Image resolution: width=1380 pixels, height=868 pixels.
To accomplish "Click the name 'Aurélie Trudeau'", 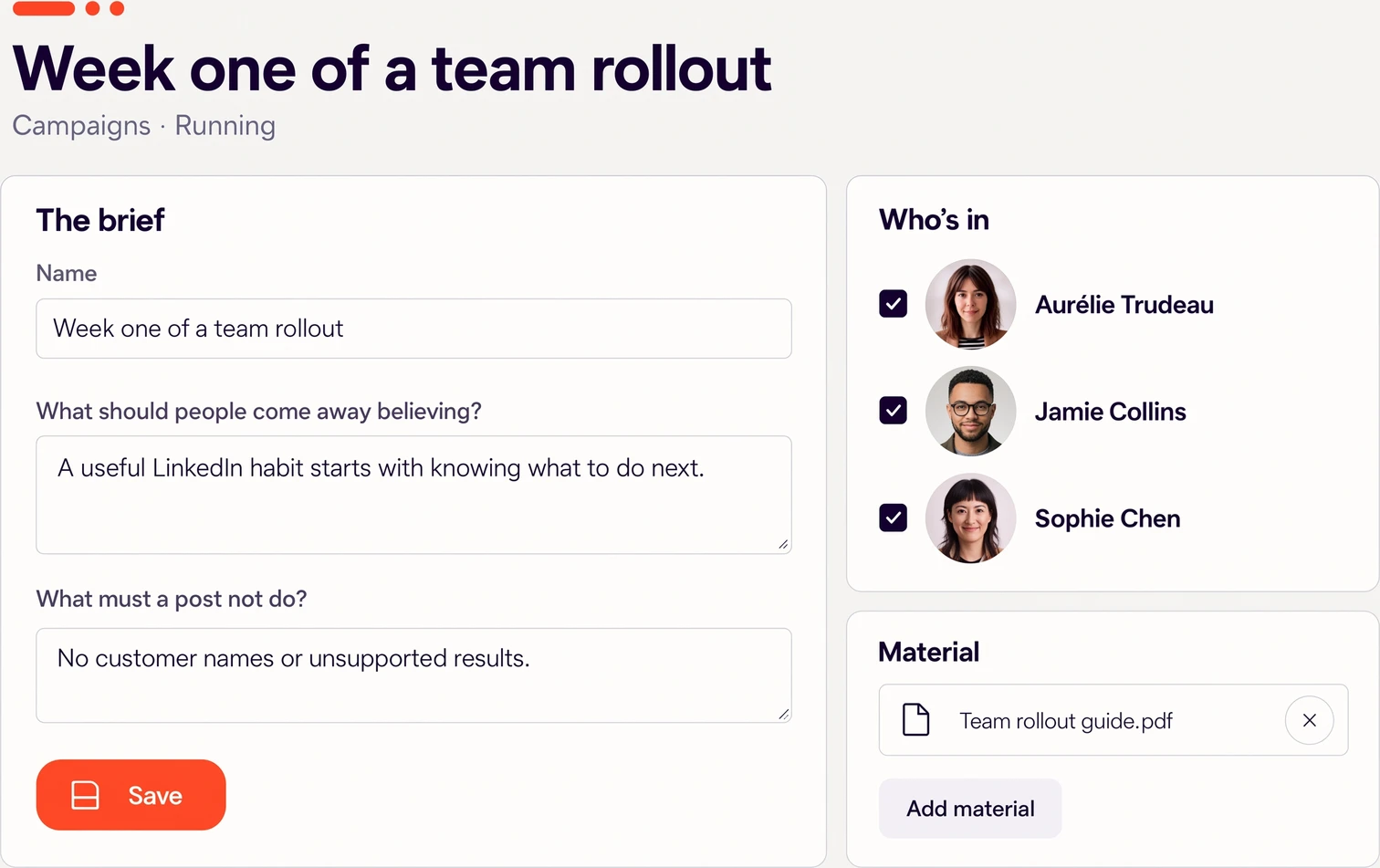I will [x=1124, y=305].
